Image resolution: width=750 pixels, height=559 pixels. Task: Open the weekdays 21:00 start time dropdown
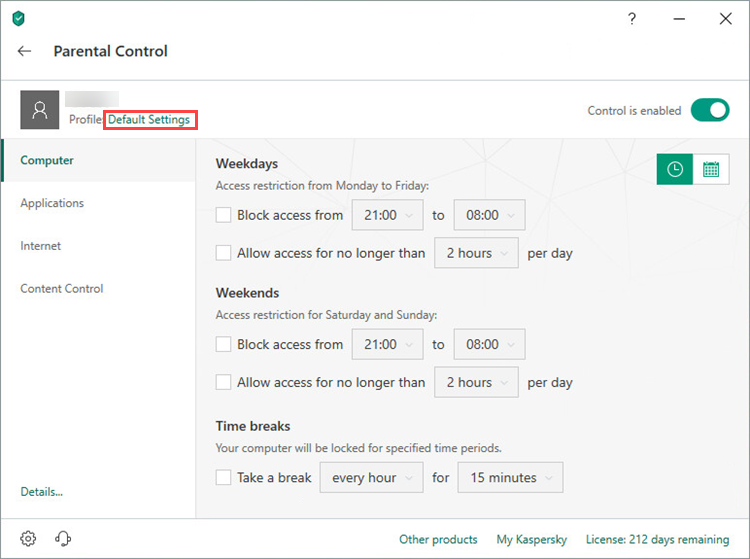point(386,215)
